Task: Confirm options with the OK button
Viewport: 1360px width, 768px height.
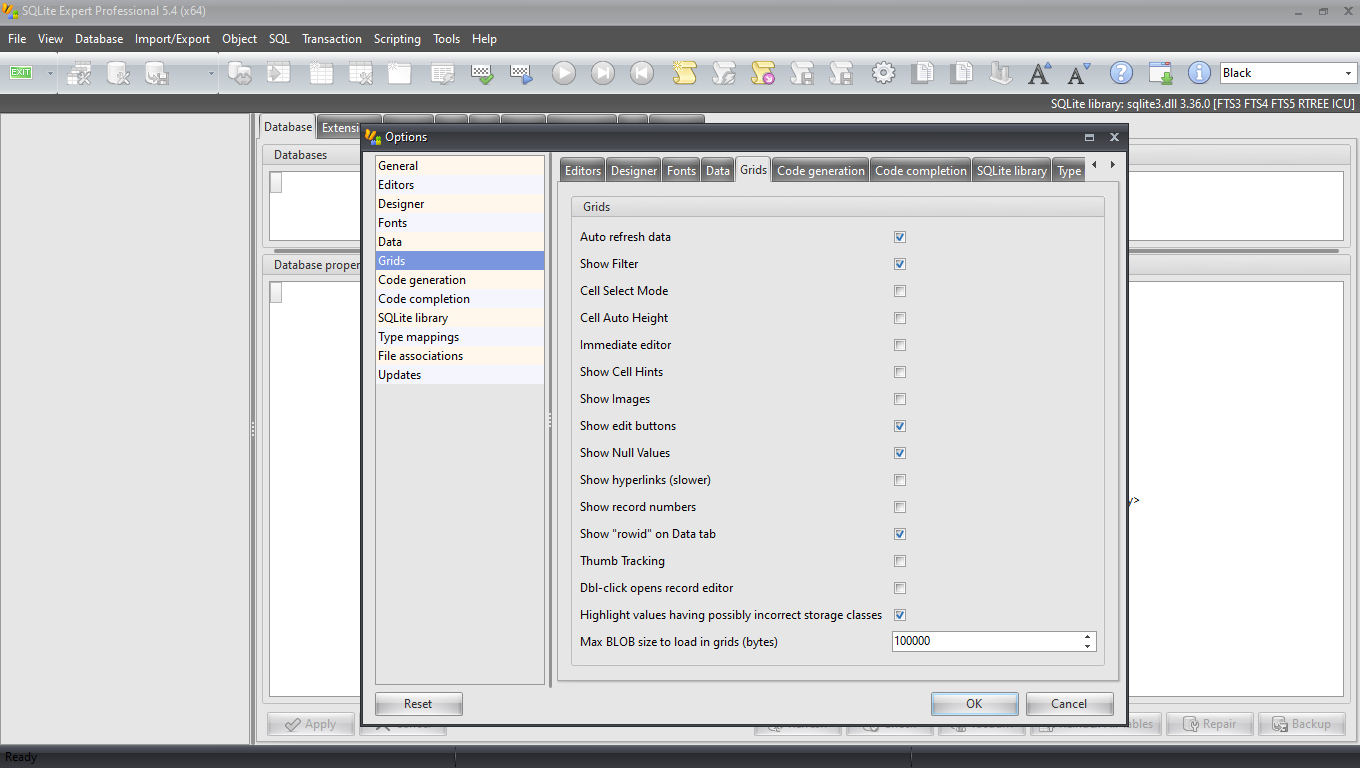Action: pos(974,704)
